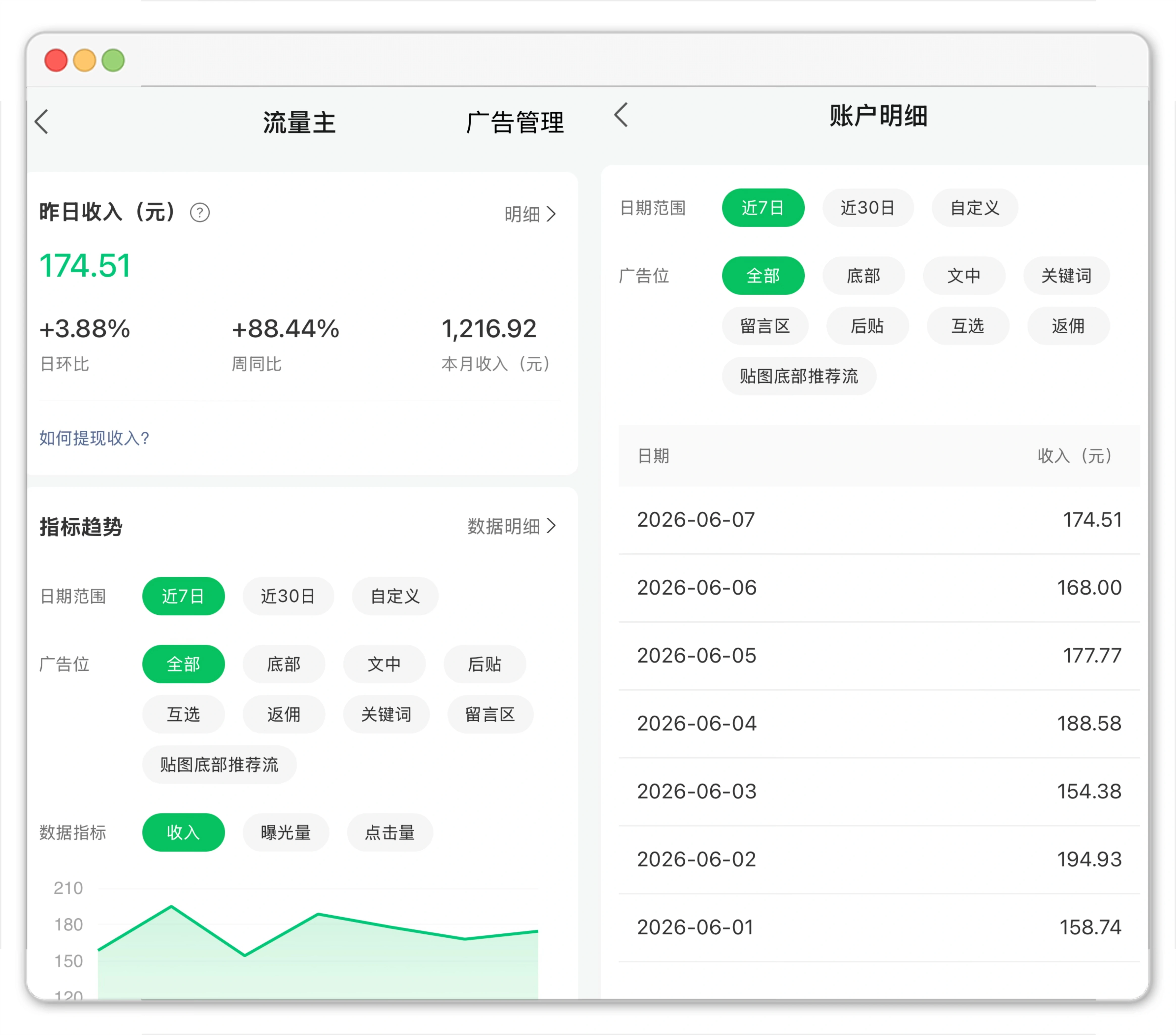Click the +3.88% 日环比 value
1176x1035 pixels.
(85, 329)
